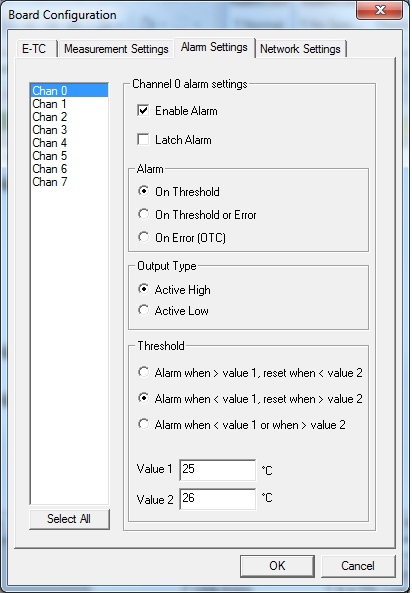Click into the Value 1 field

tap(218, 470)
